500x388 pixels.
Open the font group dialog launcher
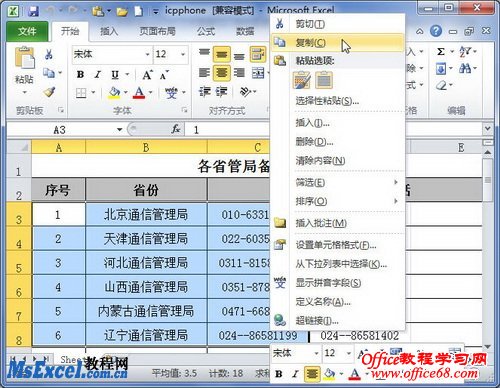(x=184, y=110)
